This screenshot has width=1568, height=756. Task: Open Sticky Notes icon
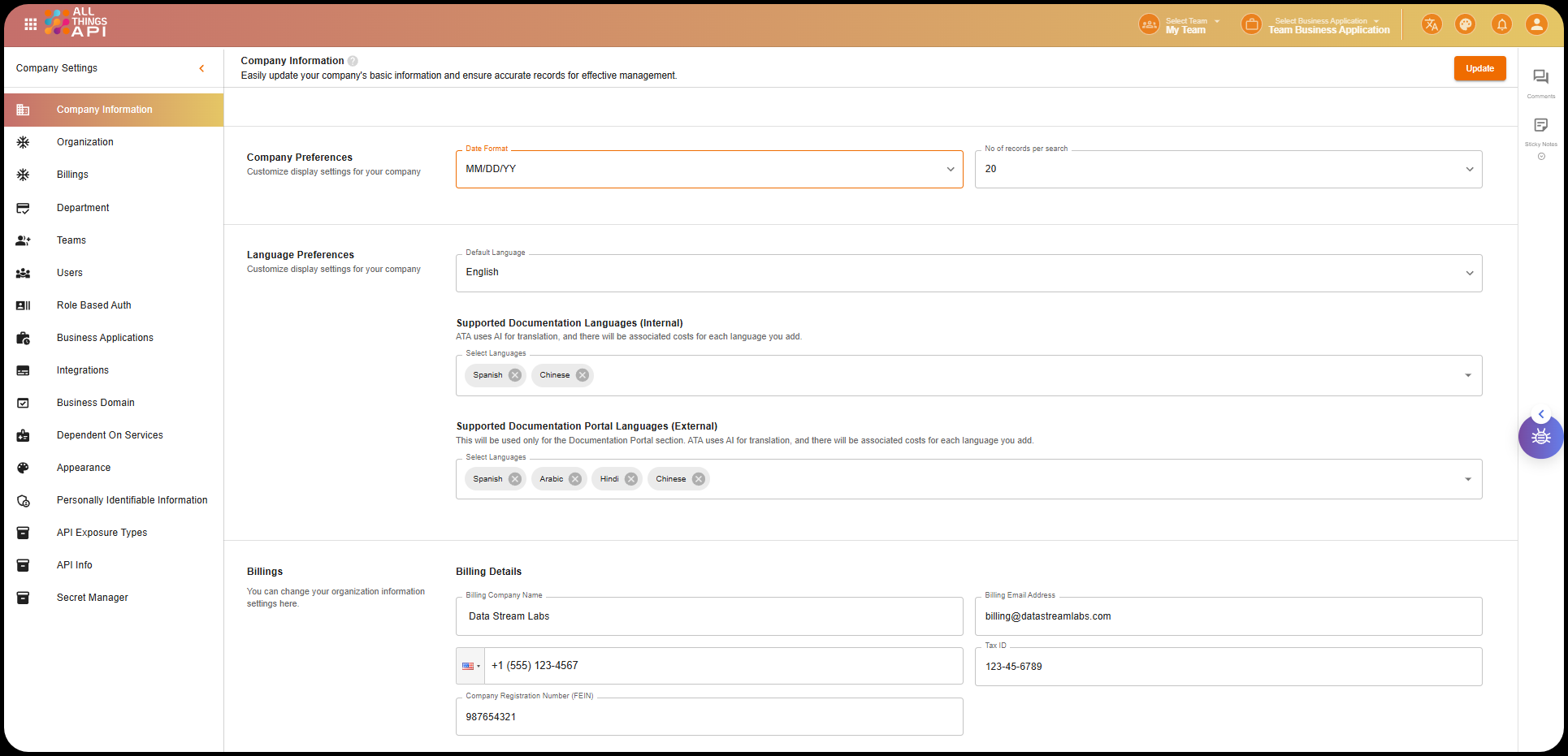[x=1540, y=125]
